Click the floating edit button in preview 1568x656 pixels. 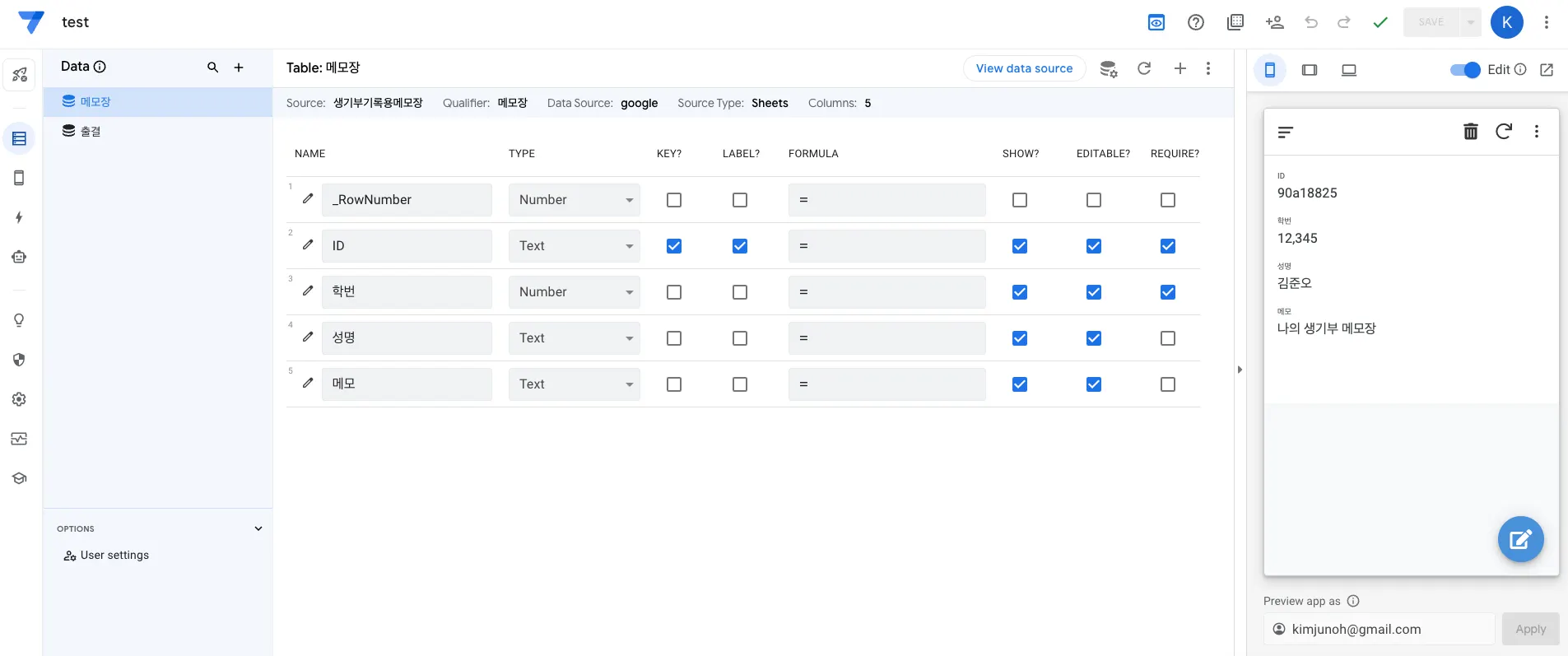pos(1519,539)
